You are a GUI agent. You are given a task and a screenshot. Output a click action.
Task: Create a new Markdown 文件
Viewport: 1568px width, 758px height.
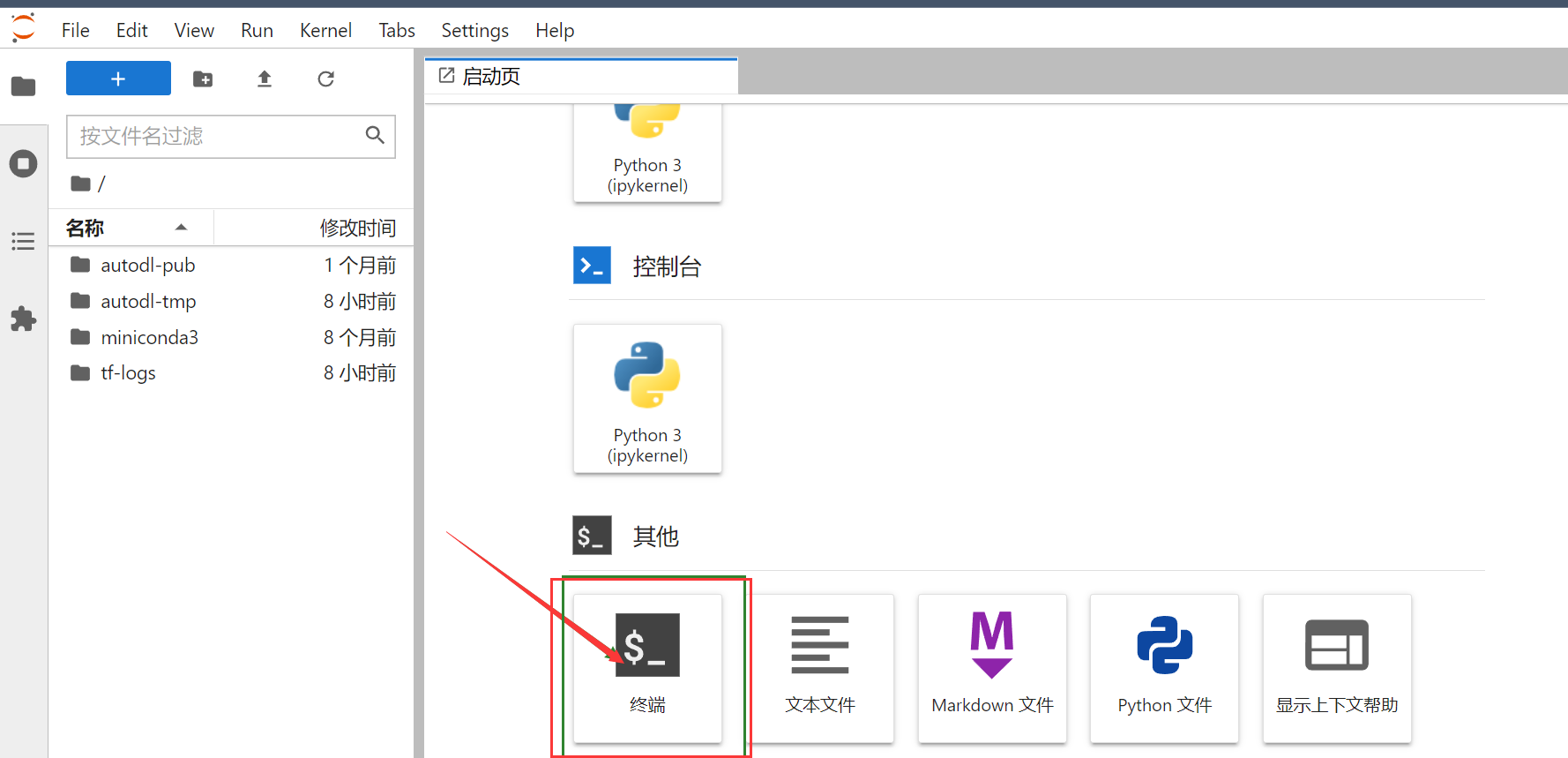[992, 668]
